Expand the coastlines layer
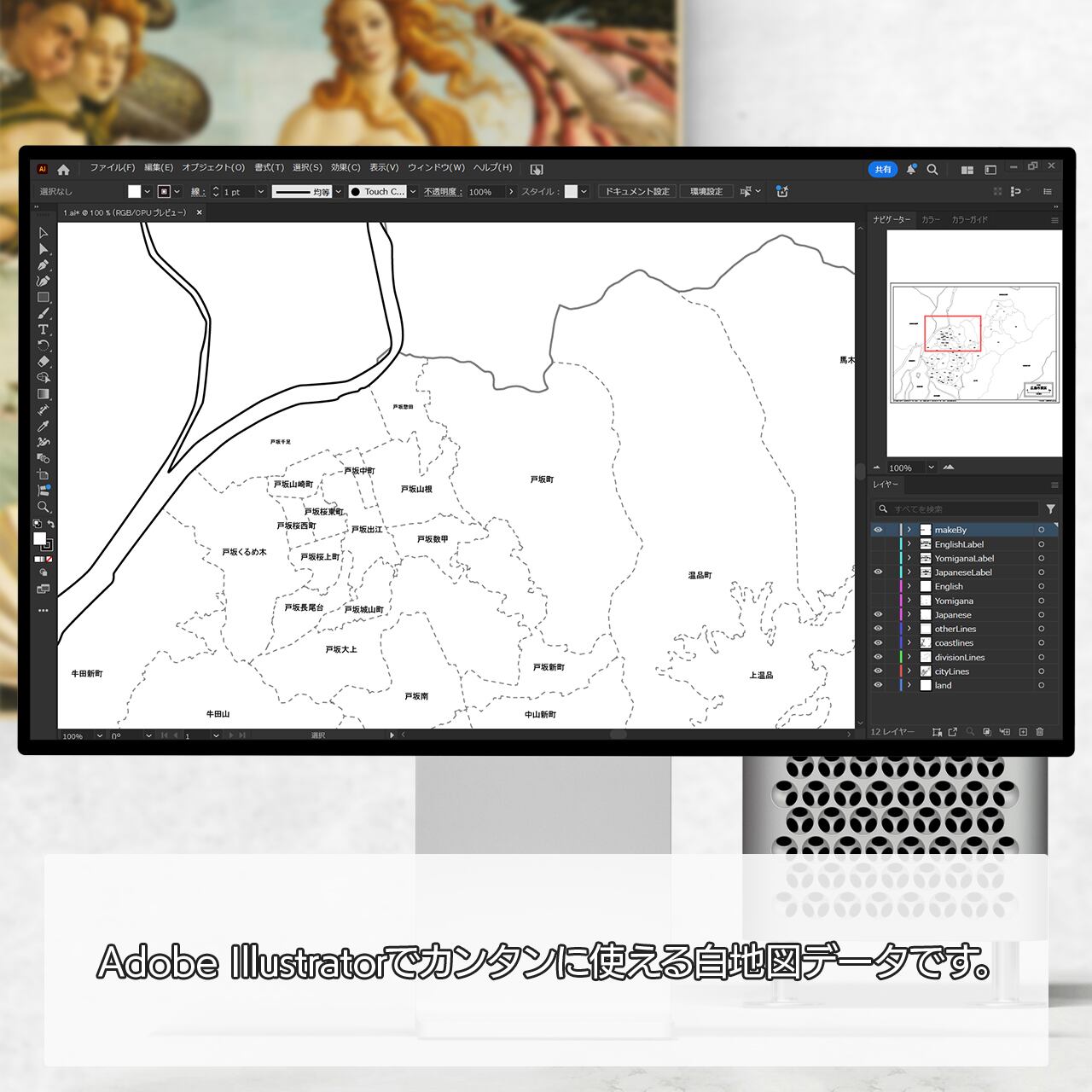The image size is (1092, 1092). pyautogui.click(x=909, y=643)
